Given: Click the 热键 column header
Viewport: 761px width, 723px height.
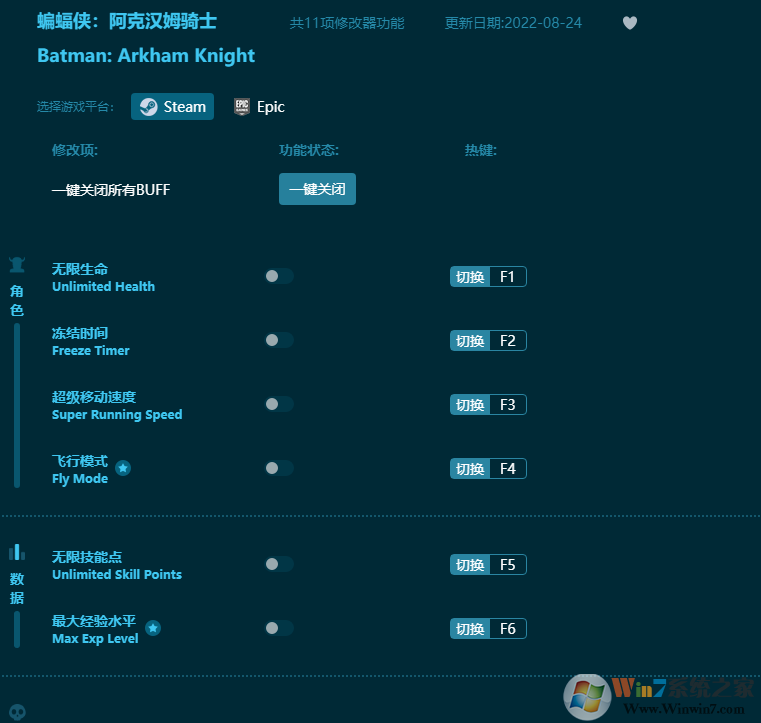Looking at the screenshot, I should [480, 150].
